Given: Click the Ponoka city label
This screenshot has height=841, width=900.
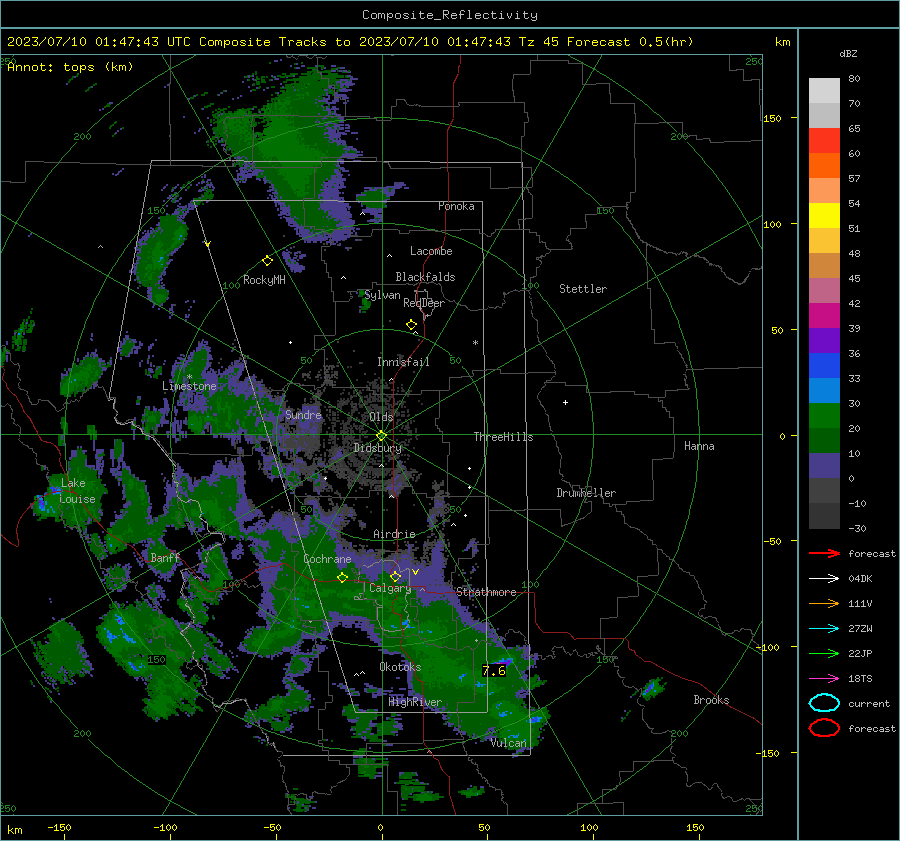Looking at the screenshot, I should [x=456, y=206].
